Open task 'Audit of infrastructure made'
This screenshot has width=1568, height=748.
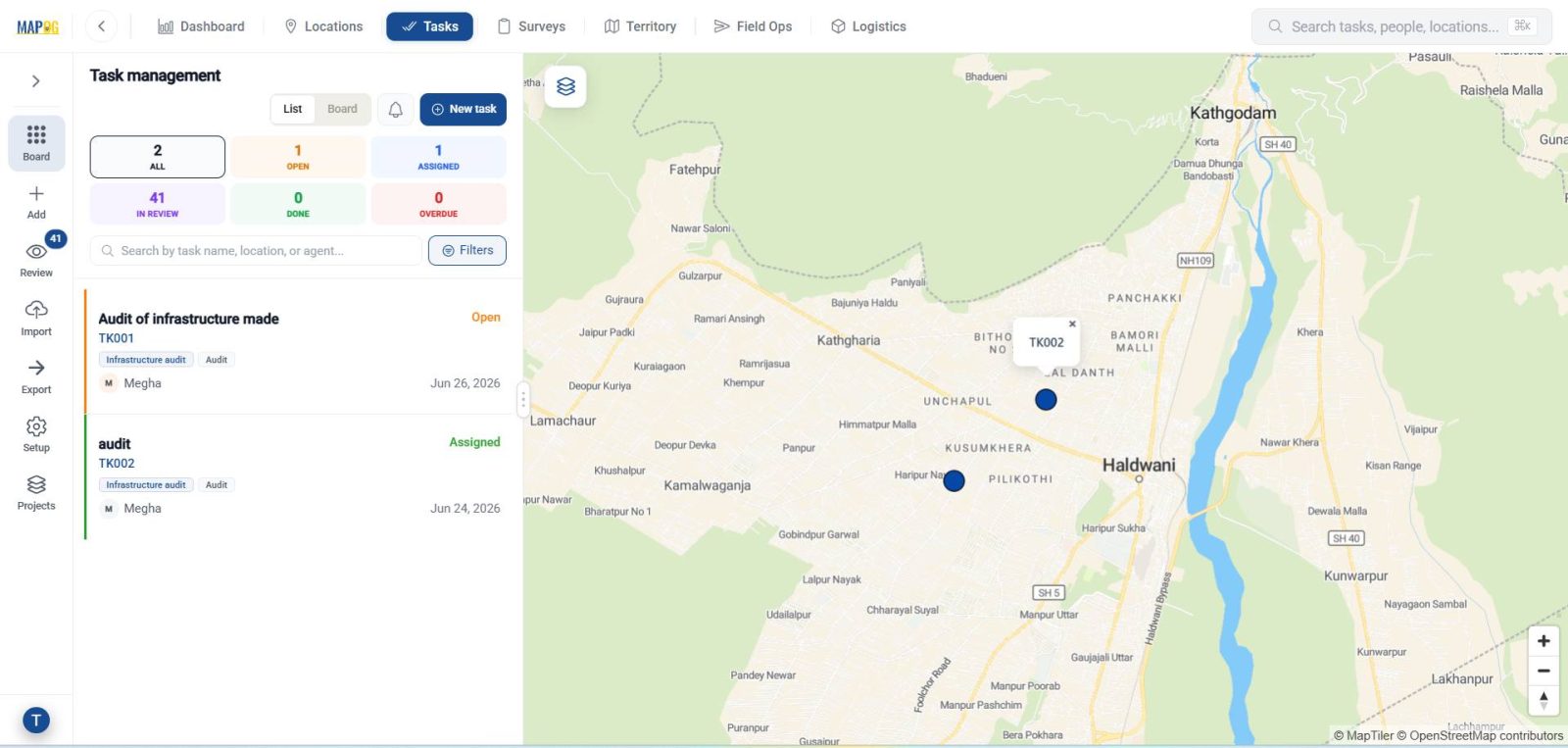pos(189,319)
